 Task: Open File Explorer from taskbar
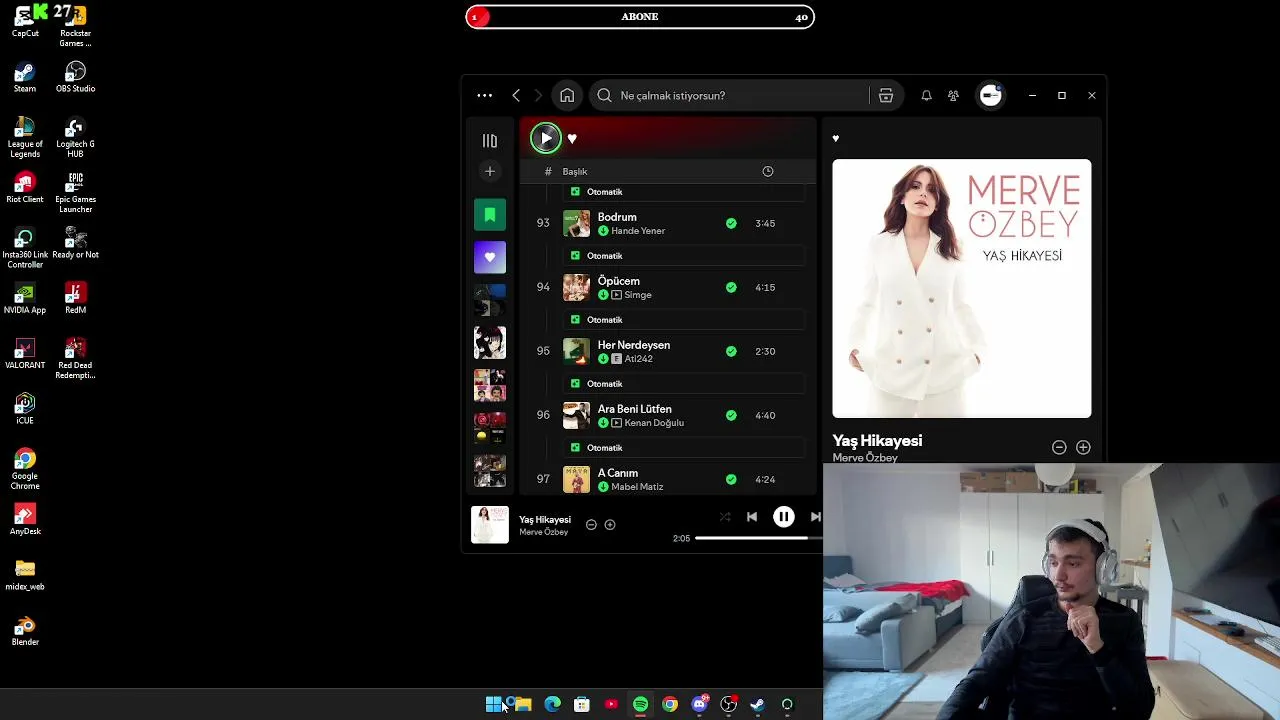coord(523,705)
